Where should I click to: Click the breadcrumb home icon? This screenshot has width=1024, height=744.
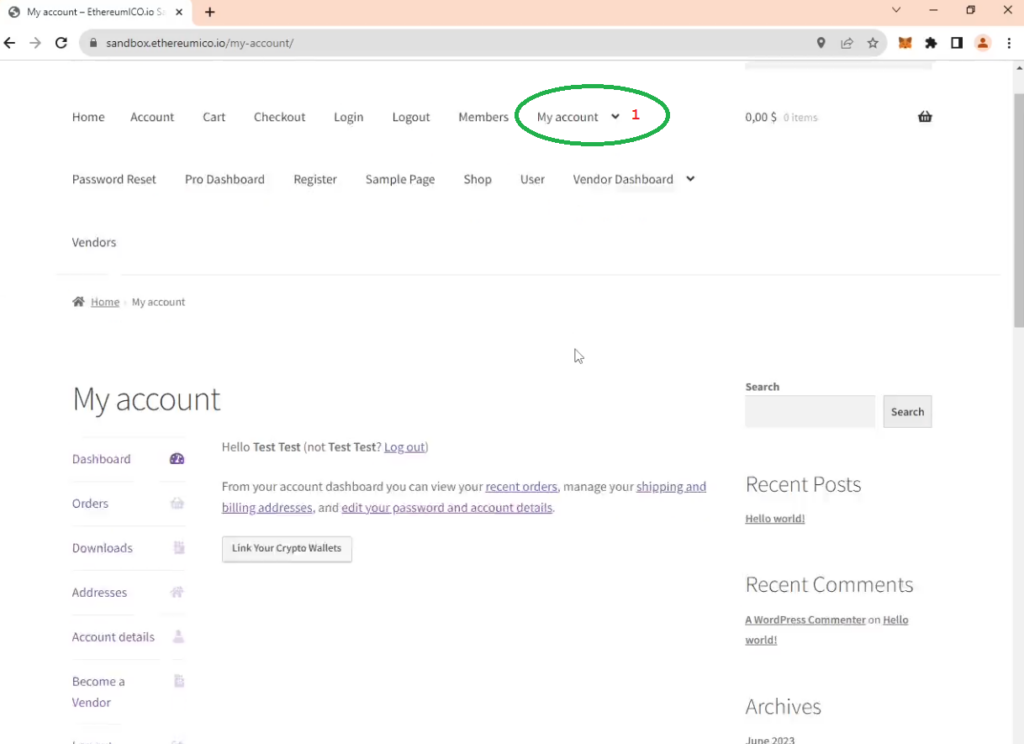[78, 302]
